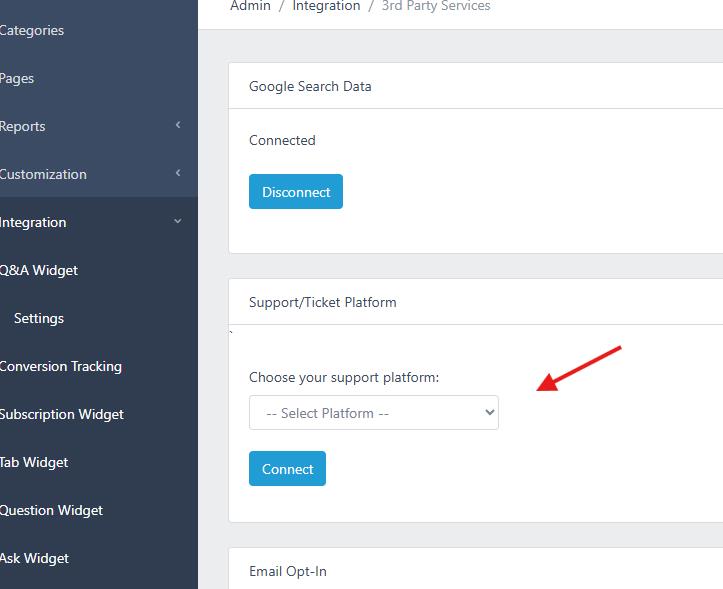Expand the Reports submenu chevron
723x589 pixels.
coord(178,125)
